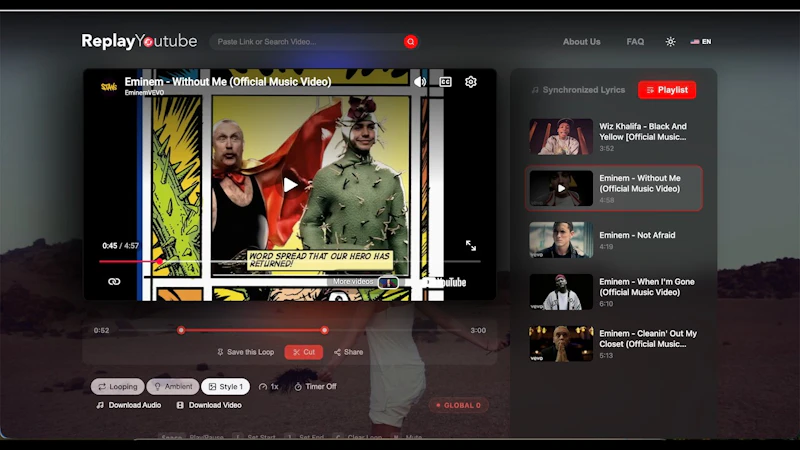The width and height of the screenshot is (800, 450).
Task: Click the ReplayYoutube logo
Action: (139, 41)
